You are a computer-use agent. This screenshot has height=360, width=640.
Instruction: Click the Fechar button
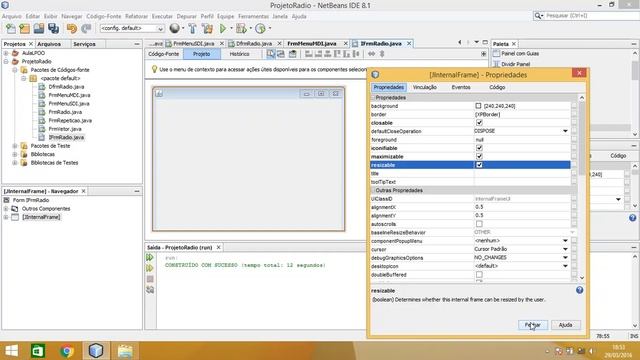pyautogui.click(x=533, y=325)
